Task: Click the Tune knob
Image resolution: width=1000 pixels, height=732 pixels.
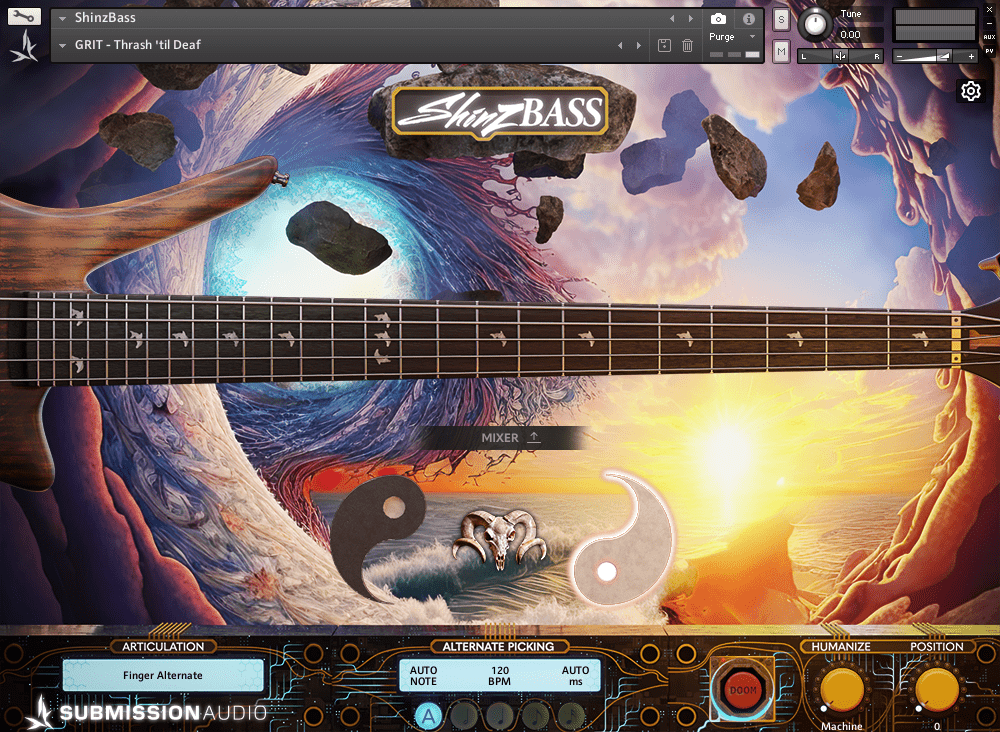Action: coord(817,22)
